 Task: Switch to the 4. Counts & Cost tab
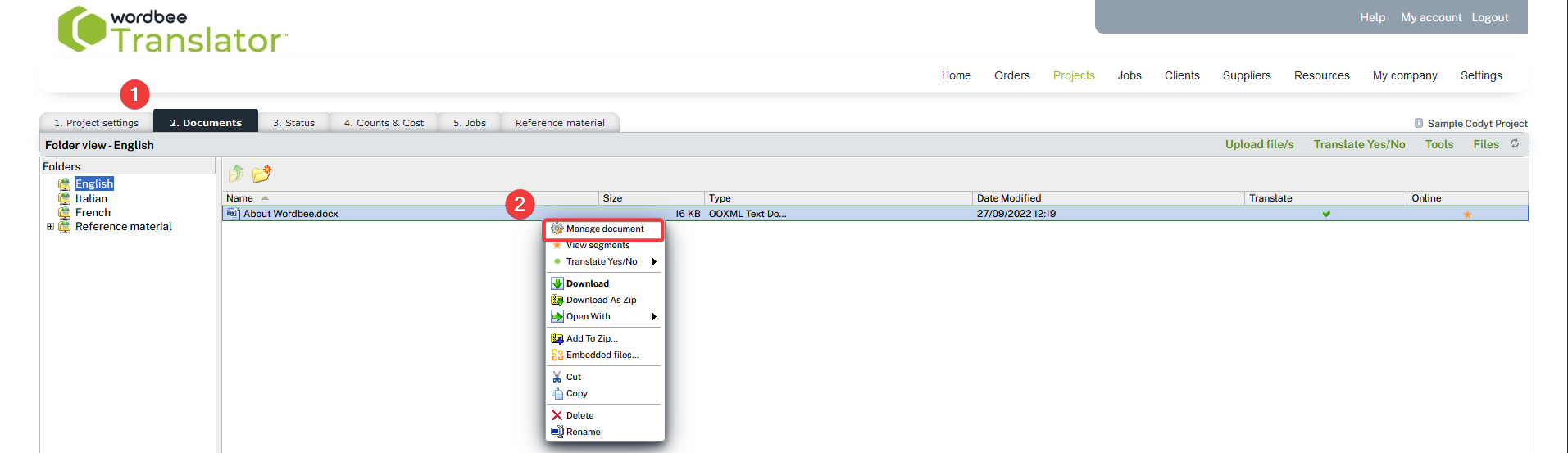384,123
